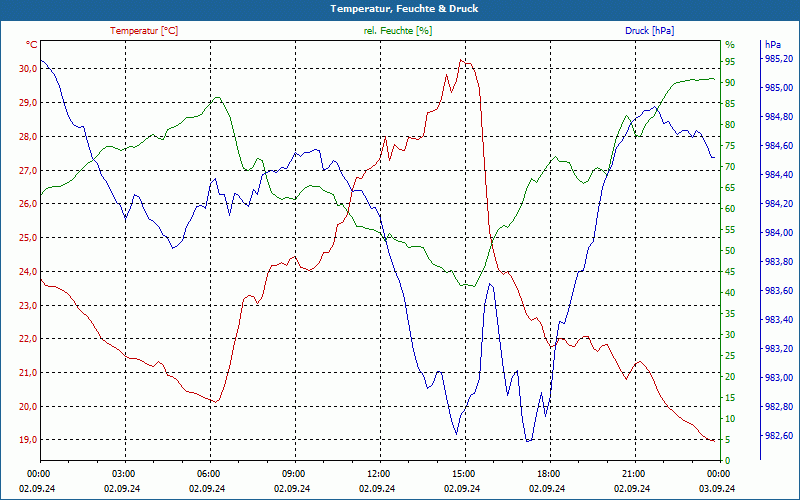This screenshot has height=500, width=800.
Task: Click the 24,0 temperature axis value
Action: [28, 271]
